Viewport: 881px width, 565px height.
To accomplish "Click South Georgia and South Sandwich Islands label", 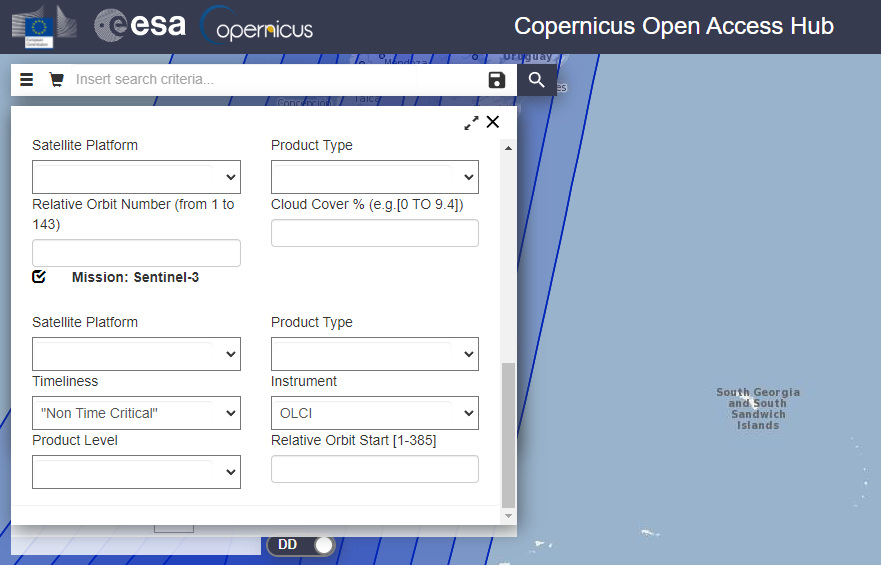I will click(x=758, y=409).
